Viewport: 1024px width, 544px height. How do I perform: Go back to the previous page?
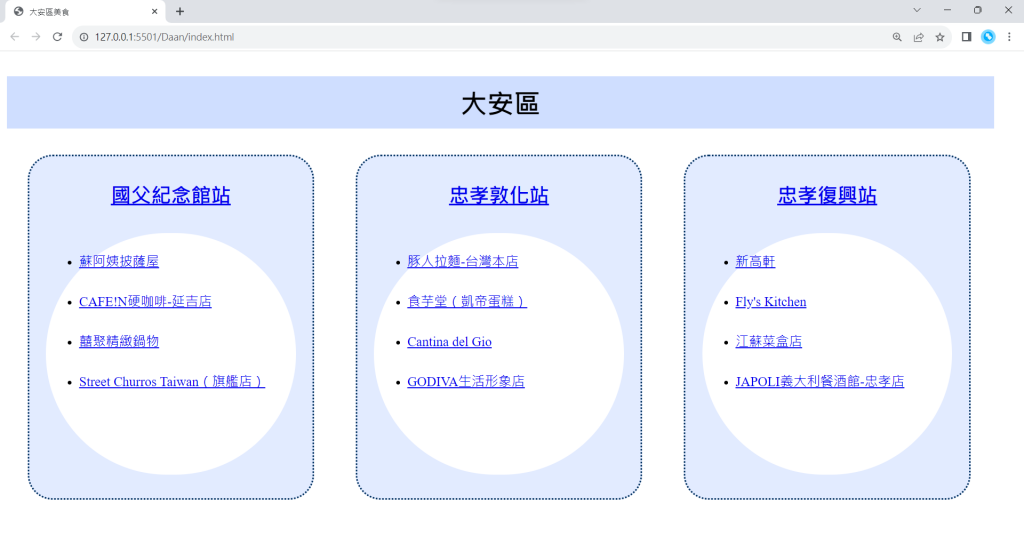pos(14,37)
